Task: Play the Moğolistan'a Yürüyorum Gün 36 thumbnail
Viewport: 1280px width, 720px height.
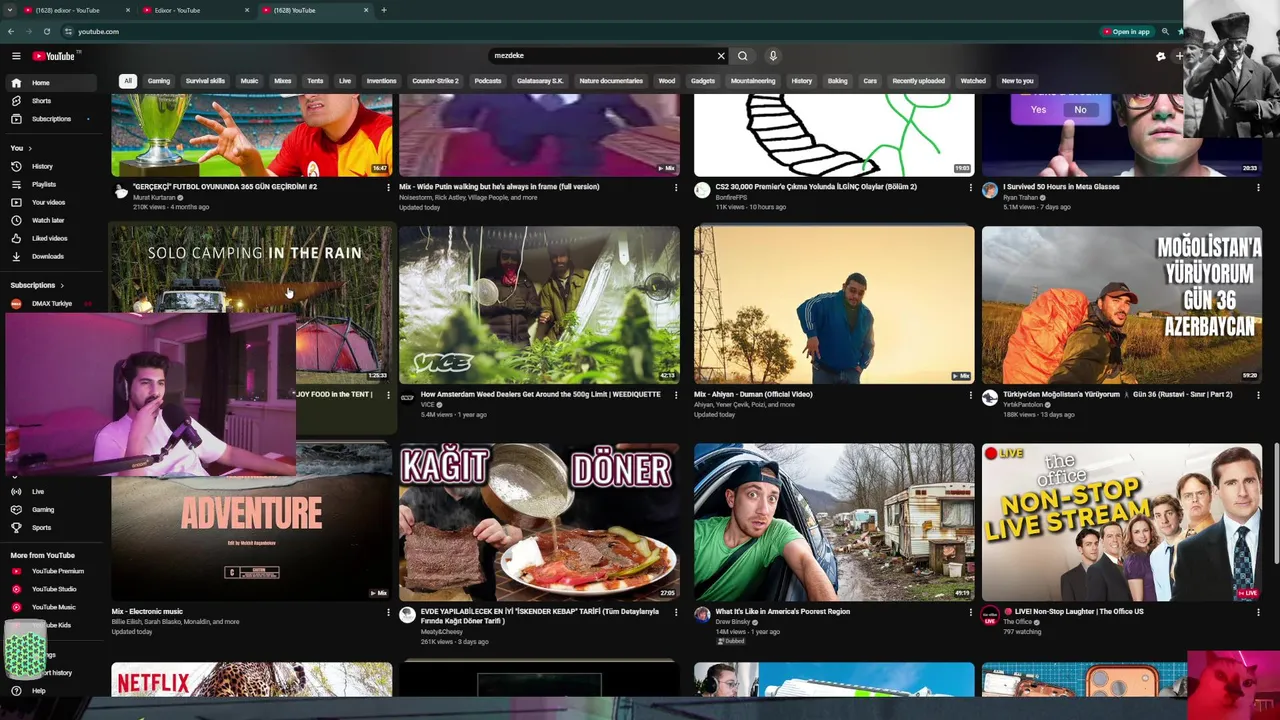Action: point(1122,305)
